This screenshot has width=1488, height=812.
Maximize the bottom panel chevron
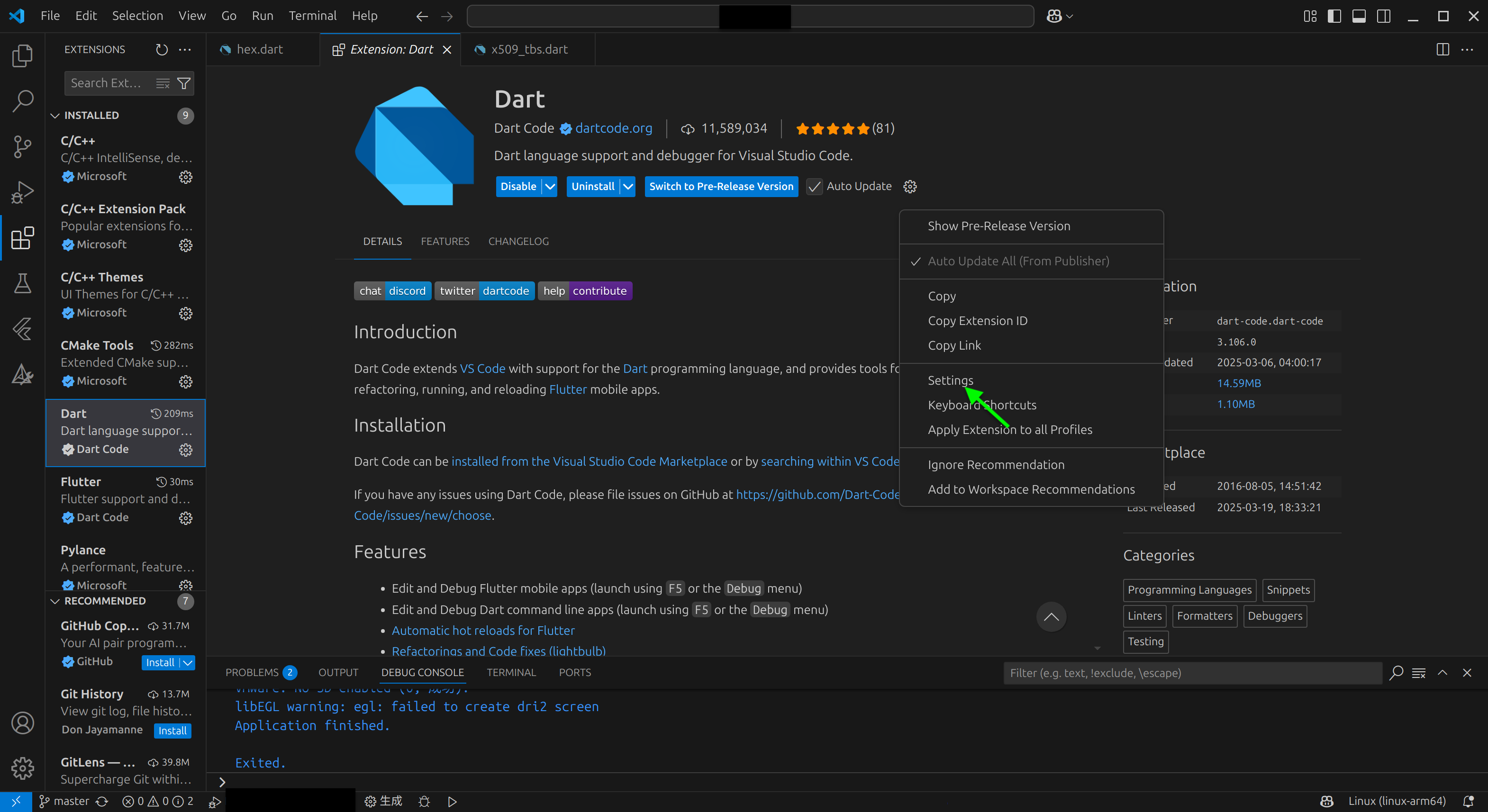(1443, 673)
